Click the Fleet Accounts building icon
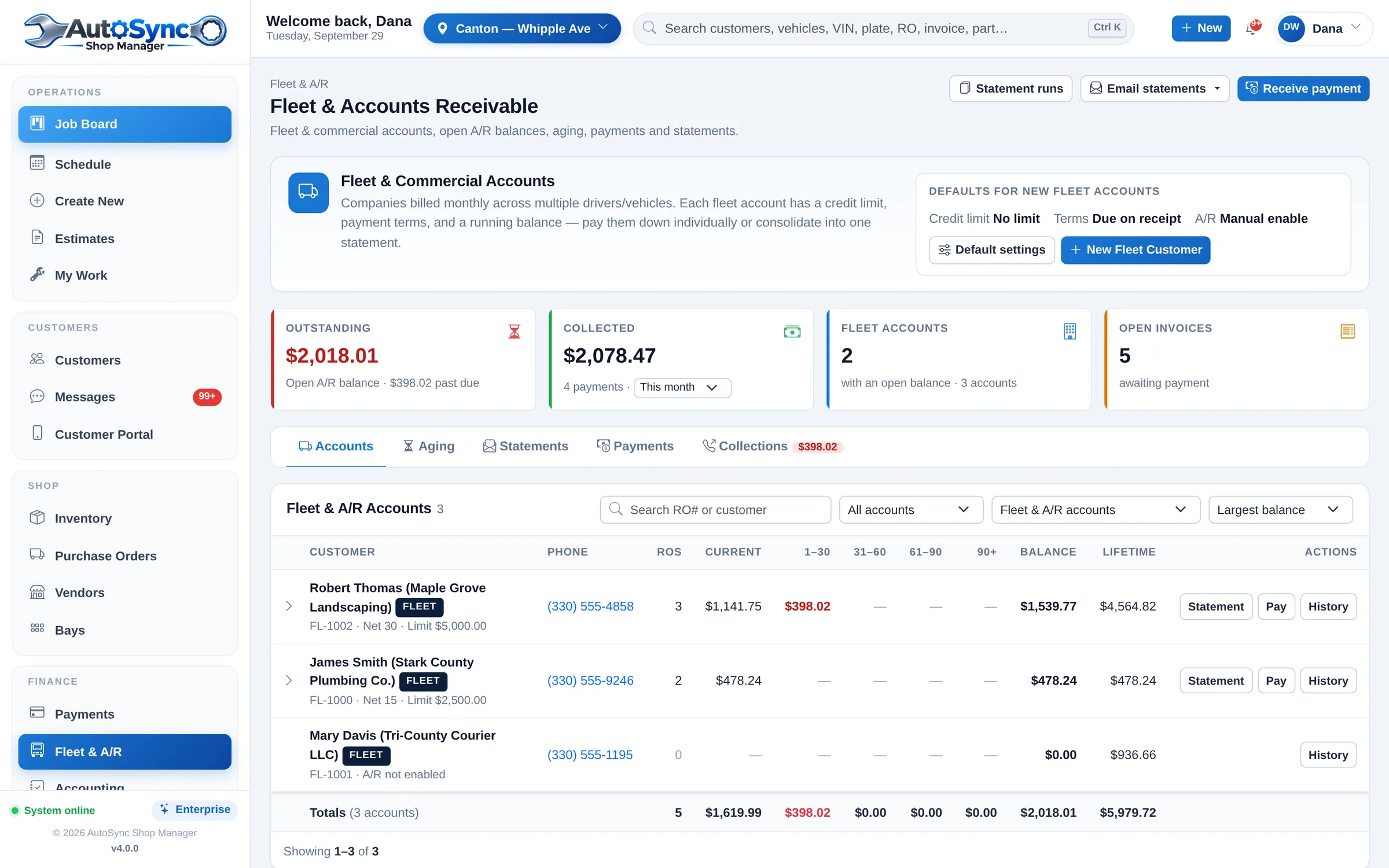Image resolution: width=1389 pixels, height=868 pixels. pyautogui.click(x=1070, y=331)
